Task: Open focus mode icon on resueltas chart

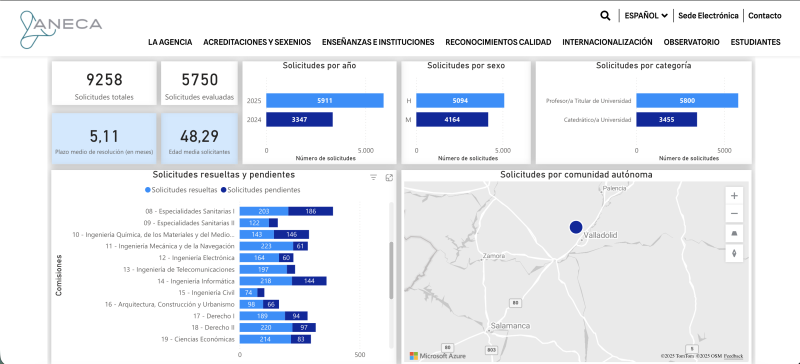Action: click(389, 178)
